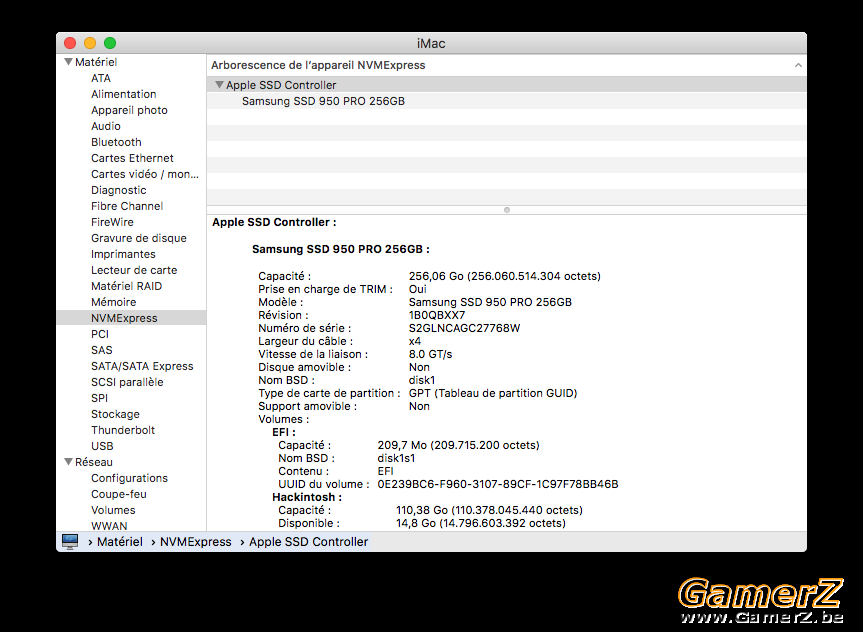Select ATA in the sidebar
863x632 pixels.
coord(101,78)
